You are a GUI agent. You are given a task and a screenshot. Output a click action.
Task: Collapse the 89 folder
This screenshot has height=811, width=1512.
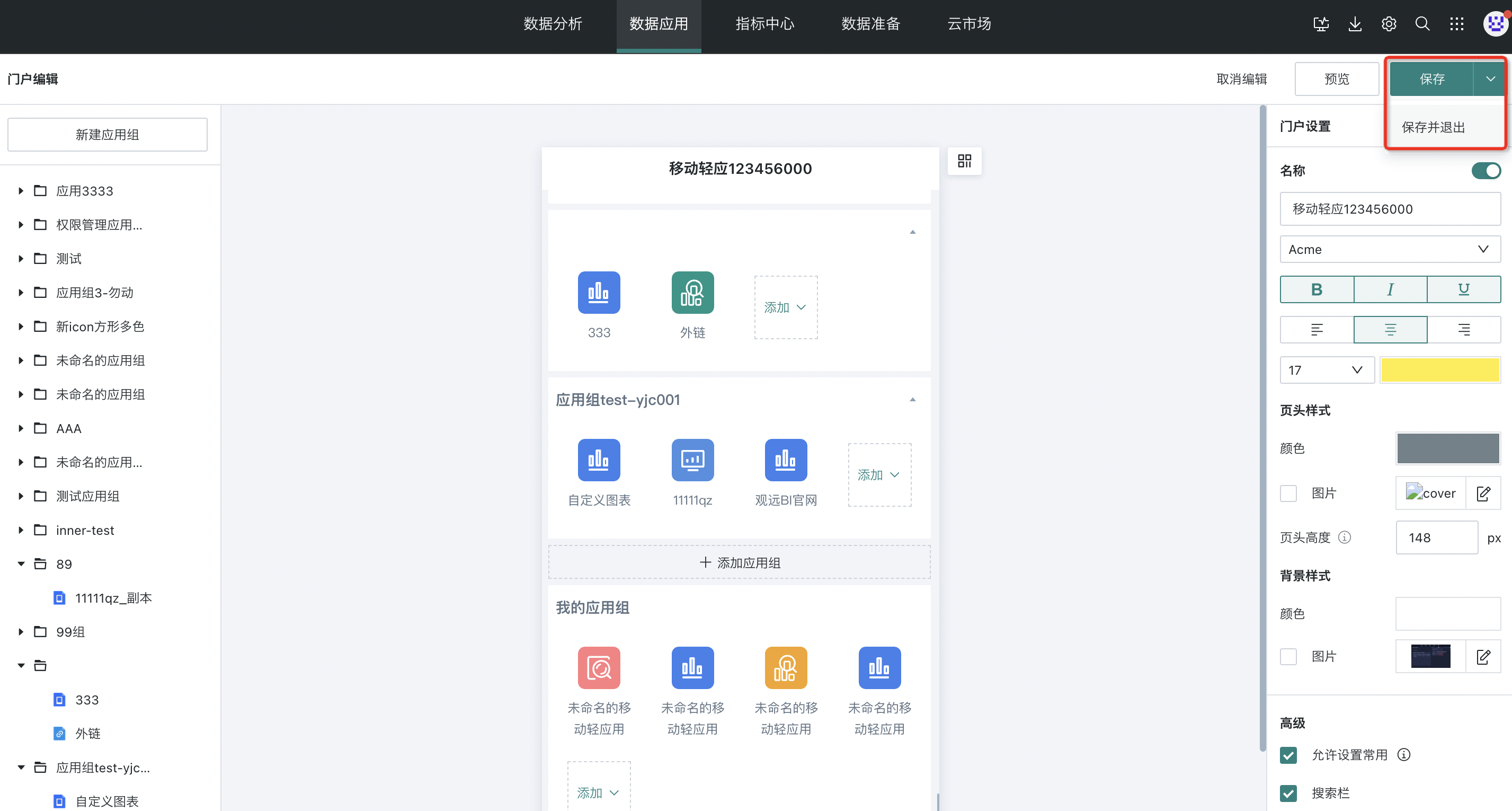tap(21, 564)
